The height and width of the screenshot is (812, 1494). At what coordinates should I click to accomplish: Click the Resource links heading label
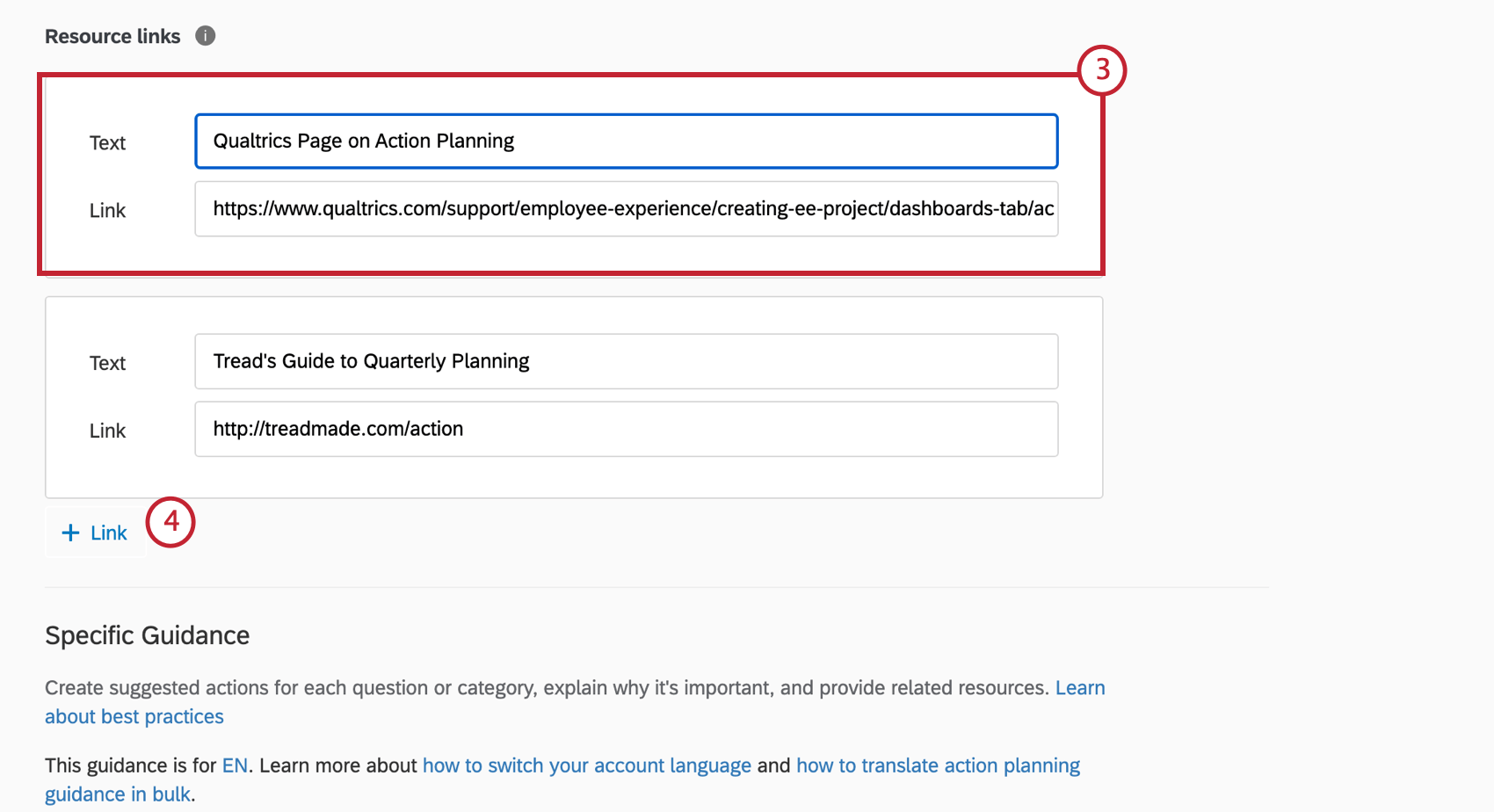tap(112, 36)
